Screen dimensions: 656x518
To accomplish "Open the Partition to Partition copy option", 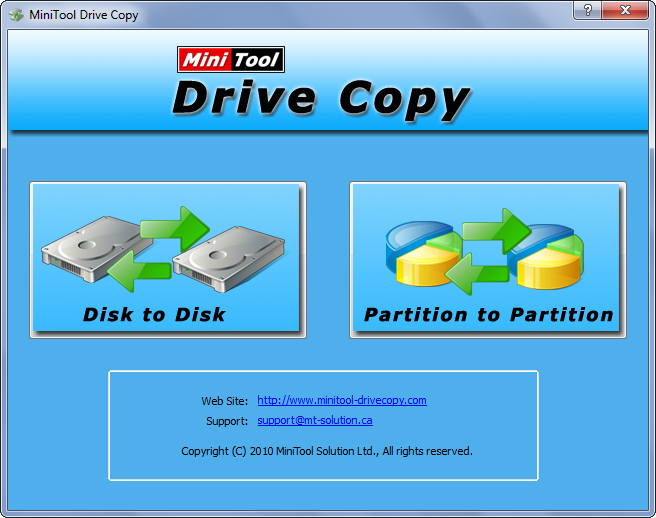I will click(488, 259).
